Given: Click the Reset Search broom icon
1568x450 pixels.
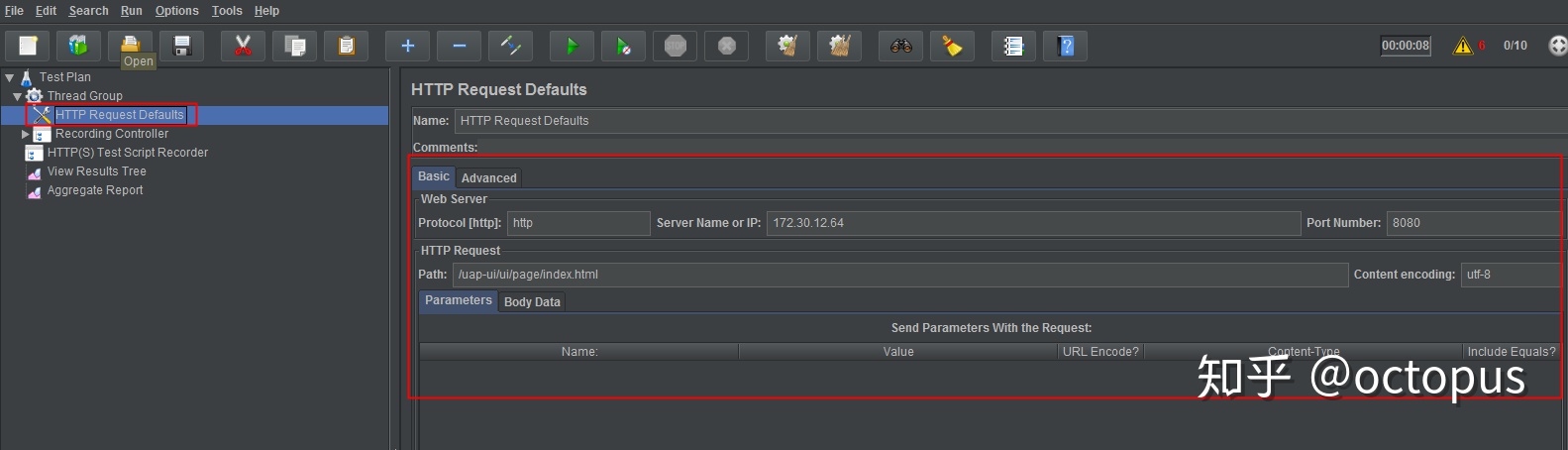Looking at the screenshot, I should tap(952, 46).
